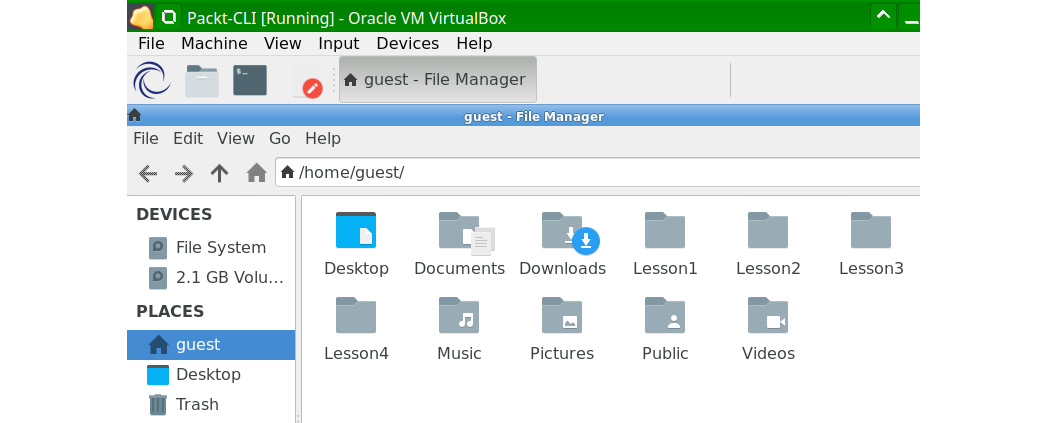Open Trash in the Places sidebar
The height and width of the screenshot is (423, 1048).
coord(197,404)
